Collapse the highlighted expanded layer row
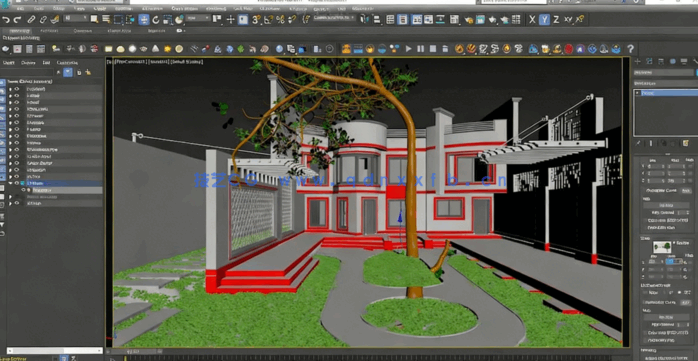The height and width of the screenshot is (361, 698). 10,183
